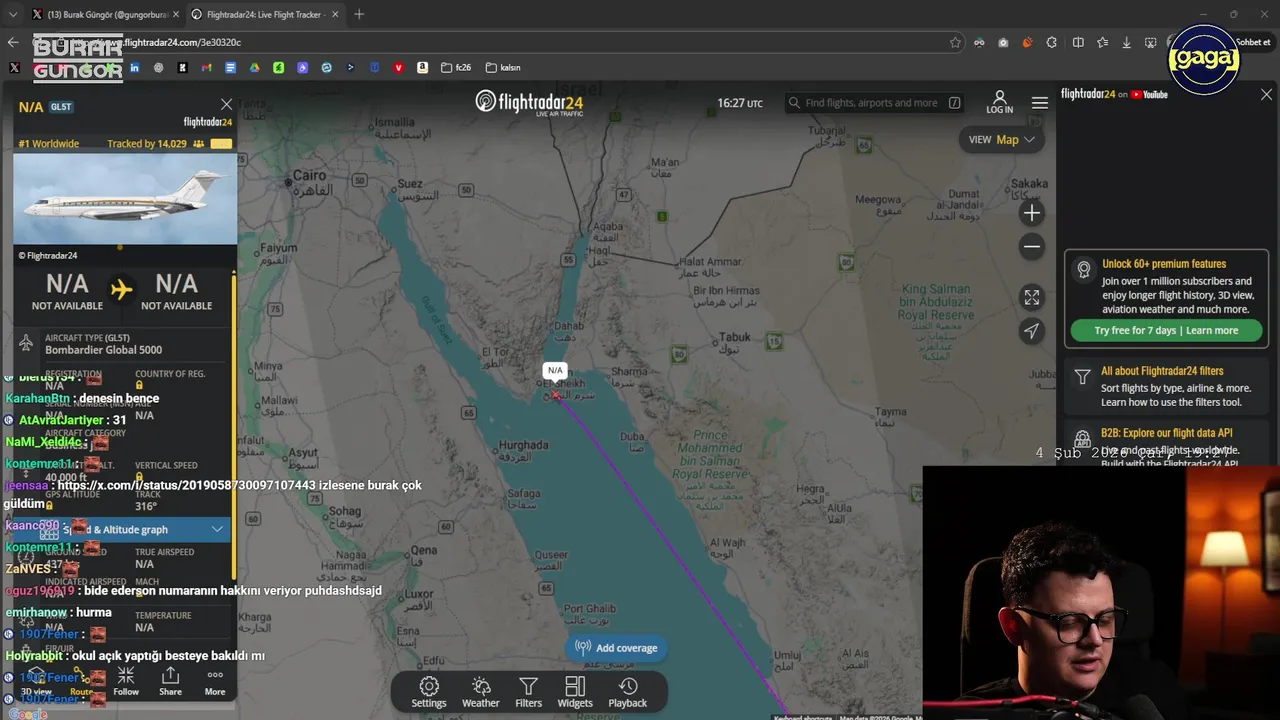Screen dimensions: 1280x720
Task: Open the Google Drive bookmark
Action: pyautogui.click(x=254, y=67)
